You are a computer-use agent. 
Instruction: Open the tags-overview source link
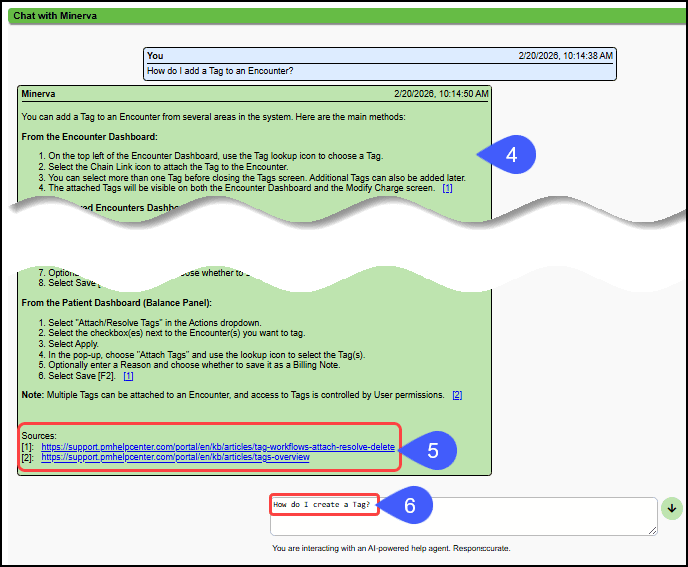pos(175,457)
